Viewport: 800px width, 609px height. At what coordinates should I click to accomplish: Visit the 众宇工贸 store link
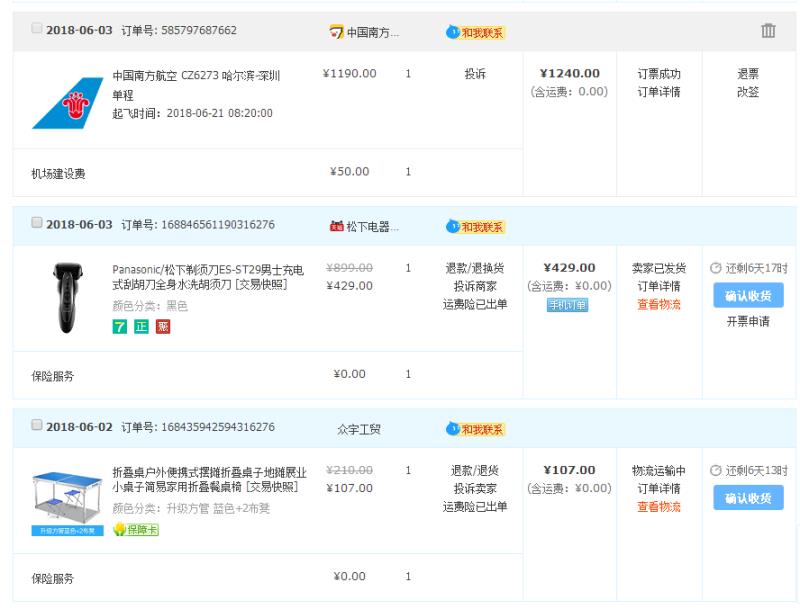click(x=359, y=429)
